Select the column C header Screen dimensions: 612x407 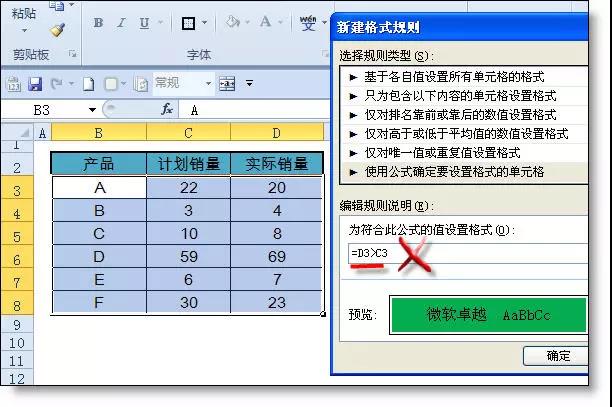188,132
